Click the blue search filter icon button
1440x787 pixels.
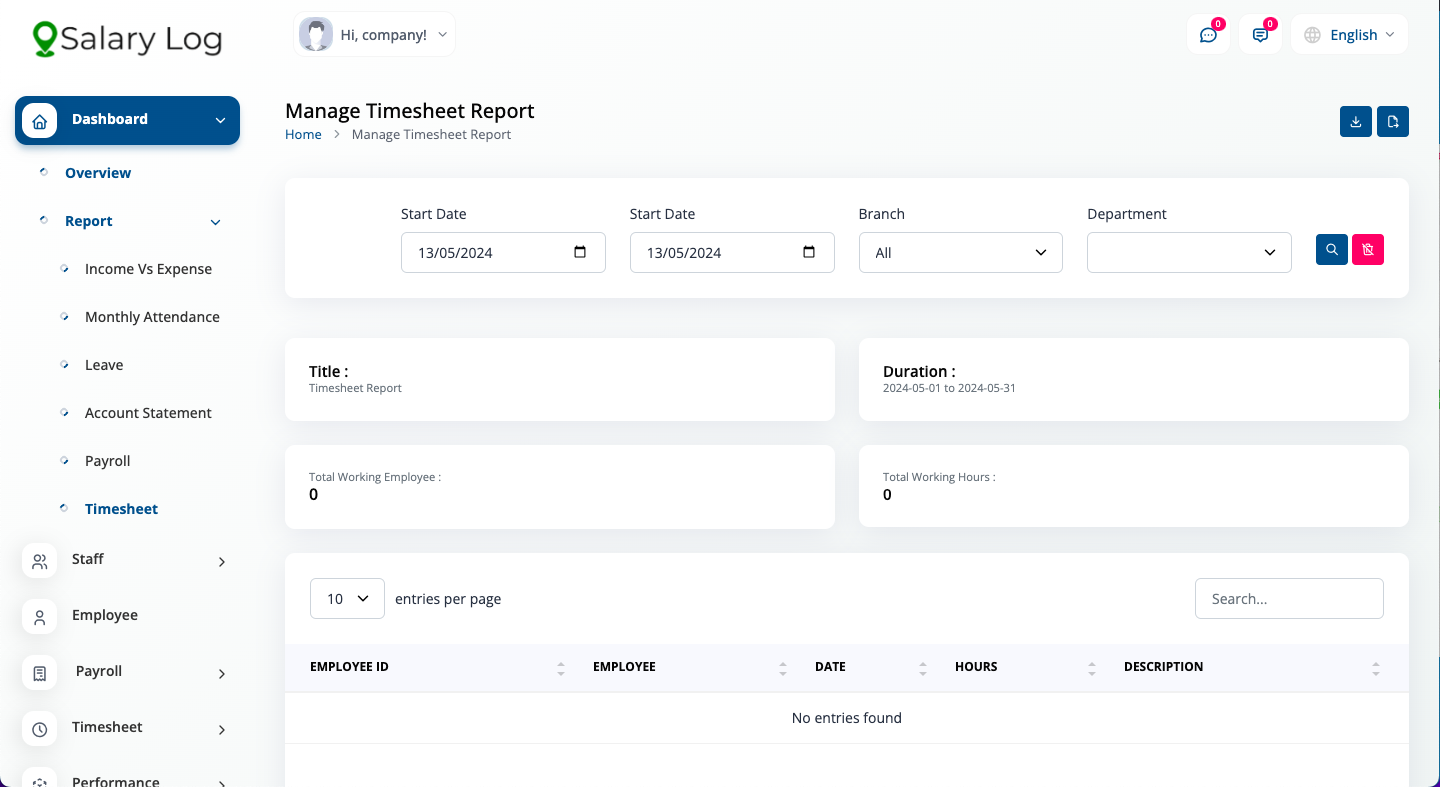(1332, 250)
